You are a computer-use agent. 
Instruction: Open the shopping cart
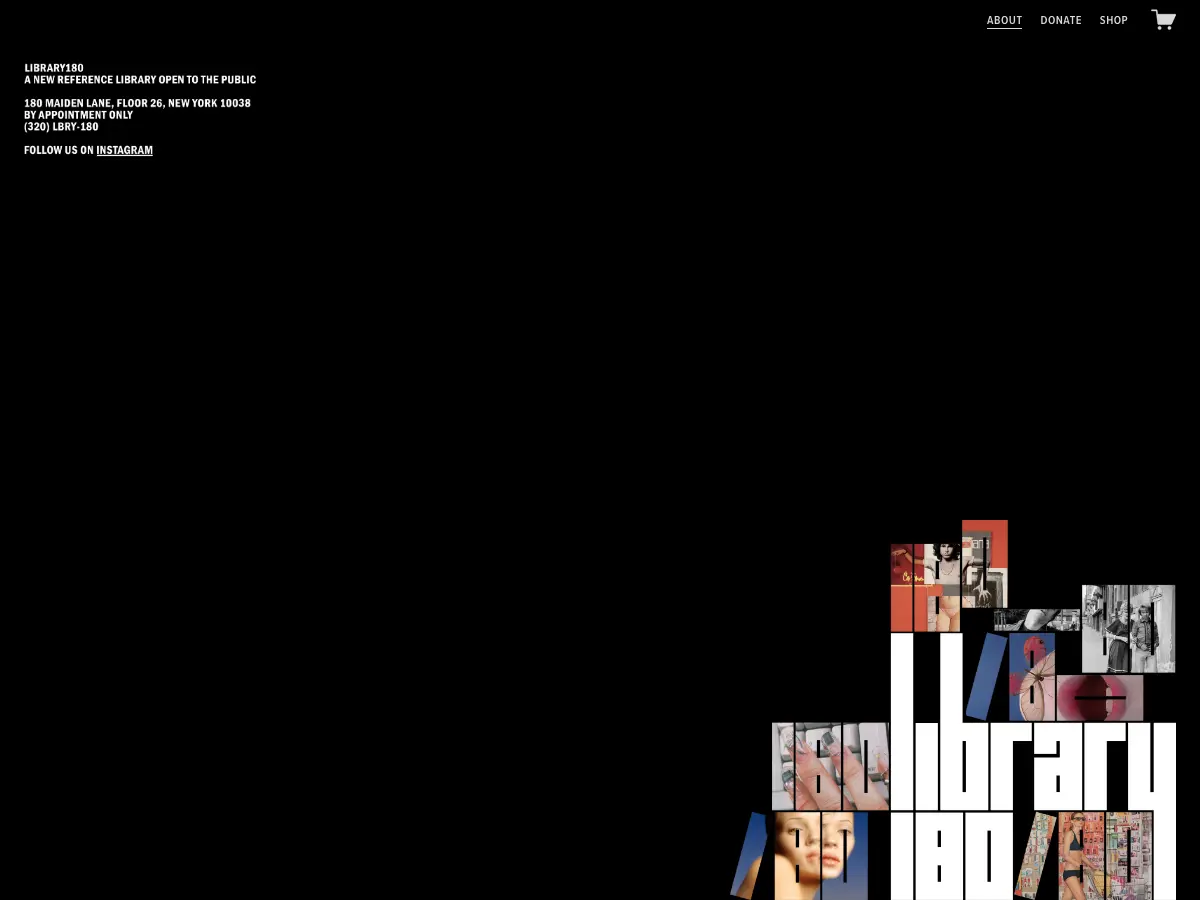1163,20
